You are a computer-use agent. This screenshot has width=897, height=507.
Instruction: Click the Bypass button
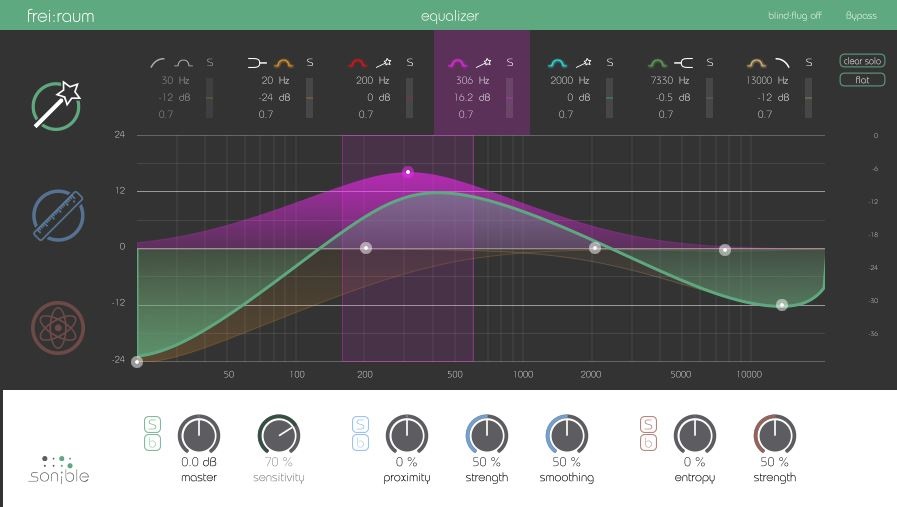(861, 15)
